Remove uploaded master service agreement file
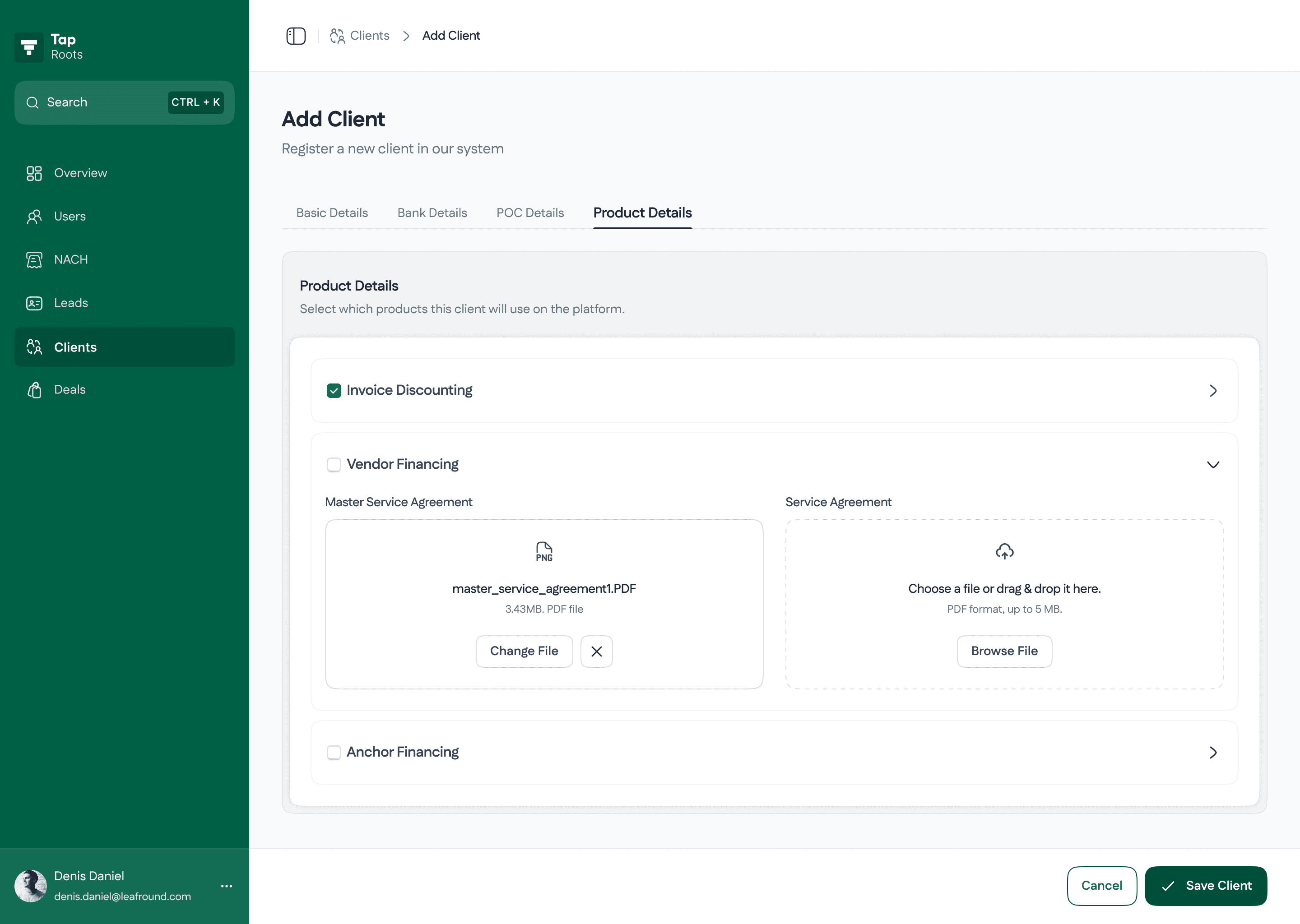 tap(596, 651)
